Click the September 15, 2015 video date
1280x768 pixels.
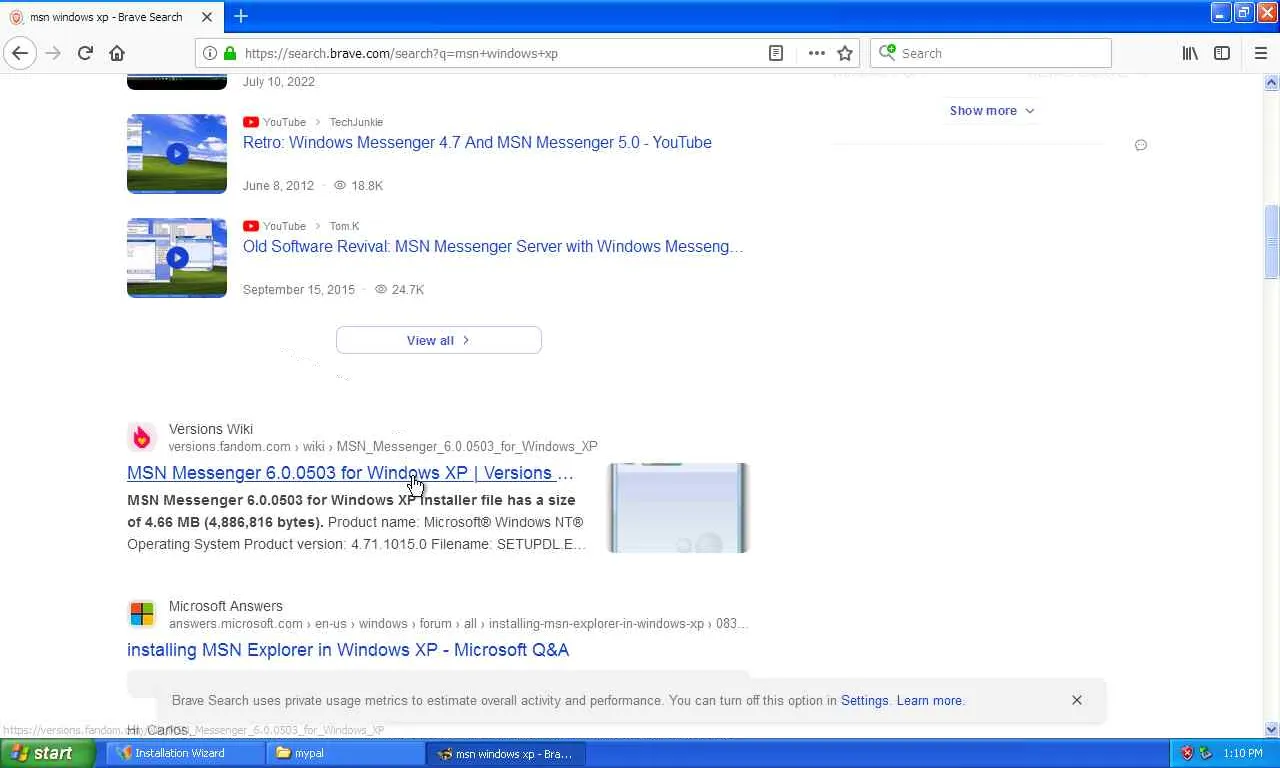click(x=299, y=289)
